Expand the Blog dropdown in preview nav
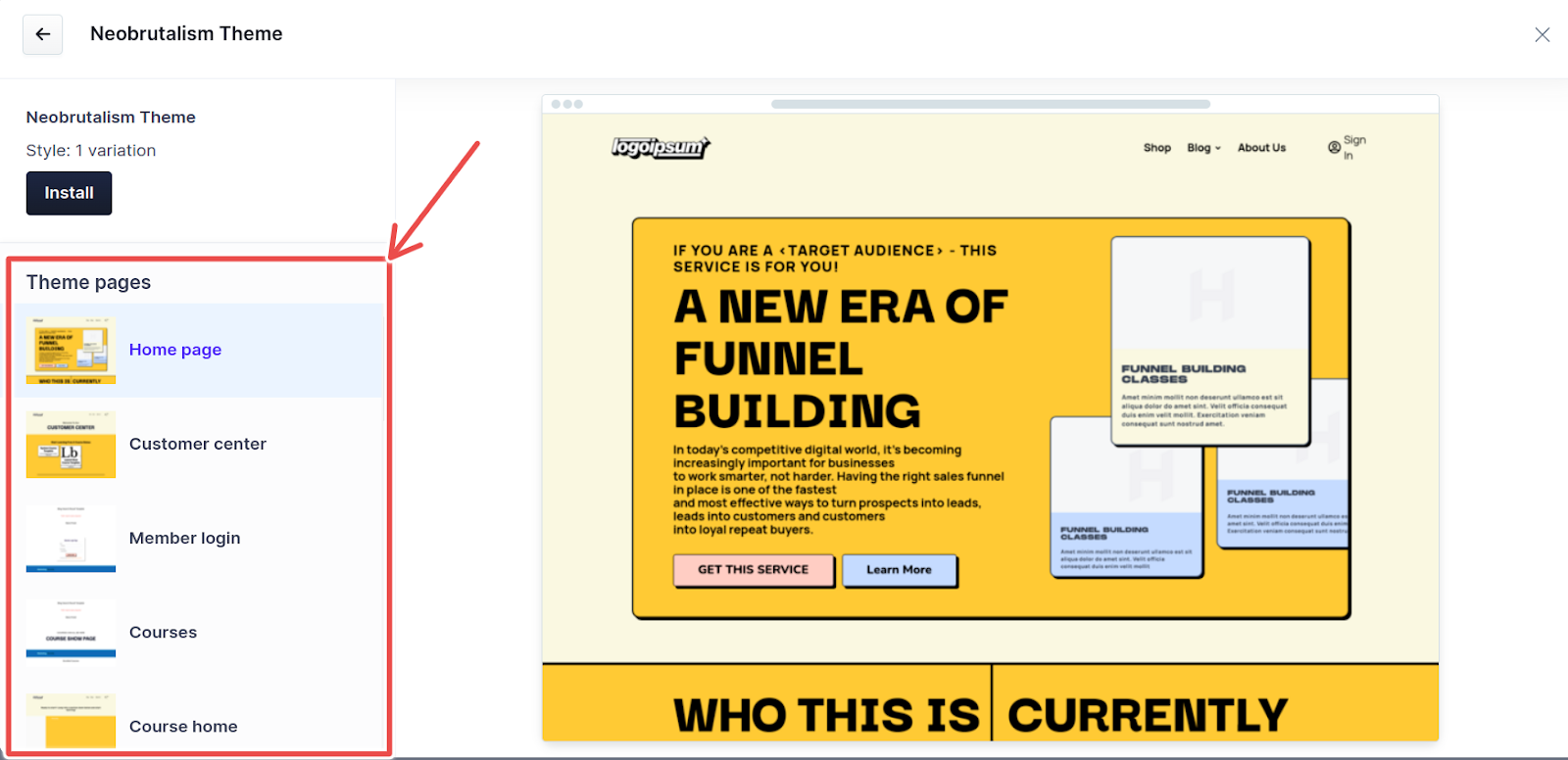Image resolution: width=1568 pixels, height=760 pixels. pos(1203,148)
